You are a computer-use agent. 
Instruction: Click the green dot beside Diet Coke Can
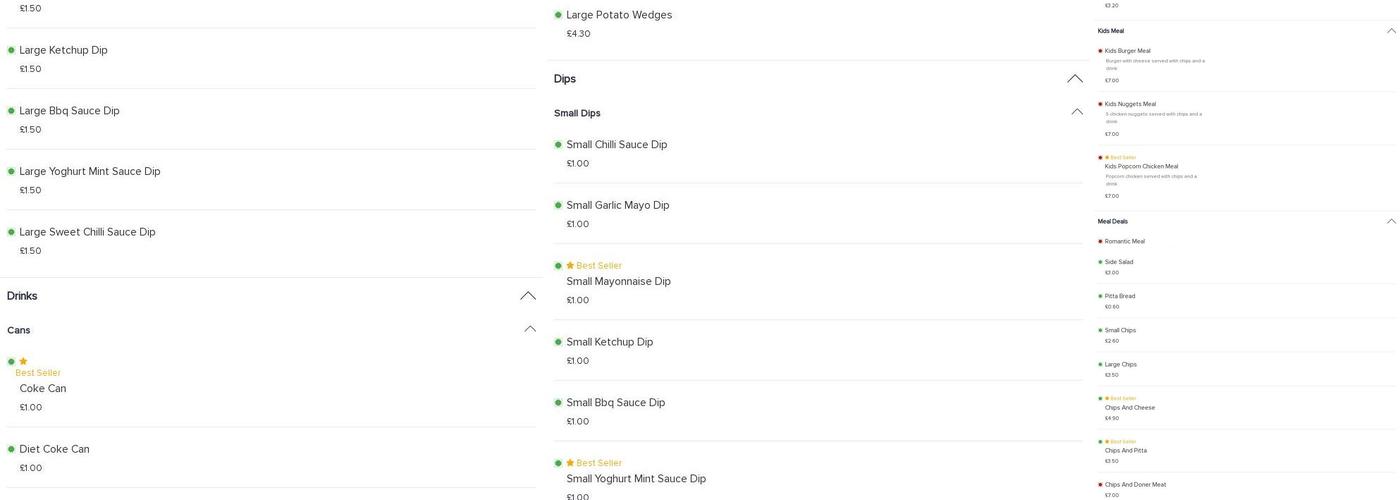[11, 449]
